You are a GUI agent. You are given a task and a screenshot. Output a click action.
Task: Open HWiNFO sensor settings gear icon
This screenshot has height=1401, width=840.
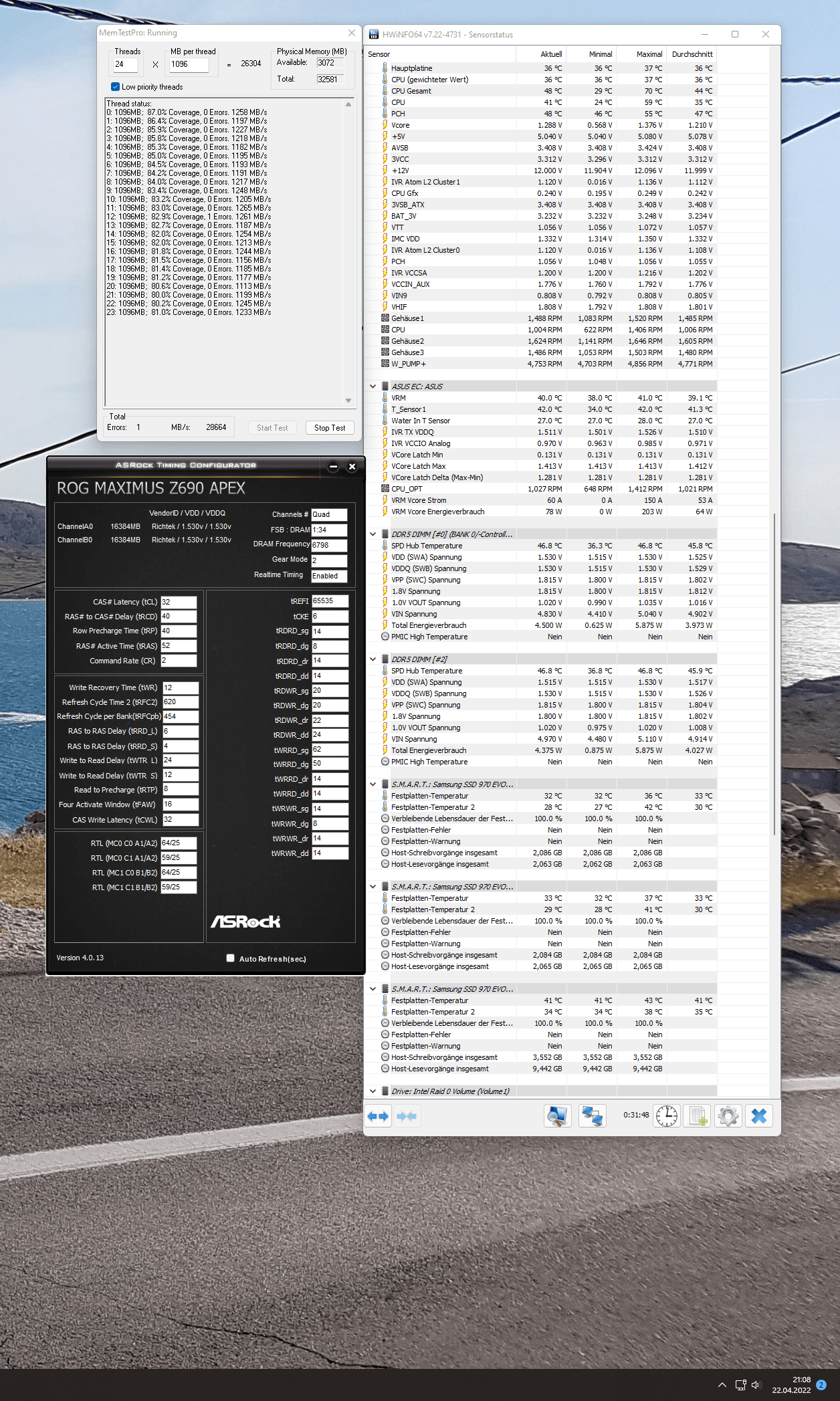pyautogui.click(x=728, y=1115)
